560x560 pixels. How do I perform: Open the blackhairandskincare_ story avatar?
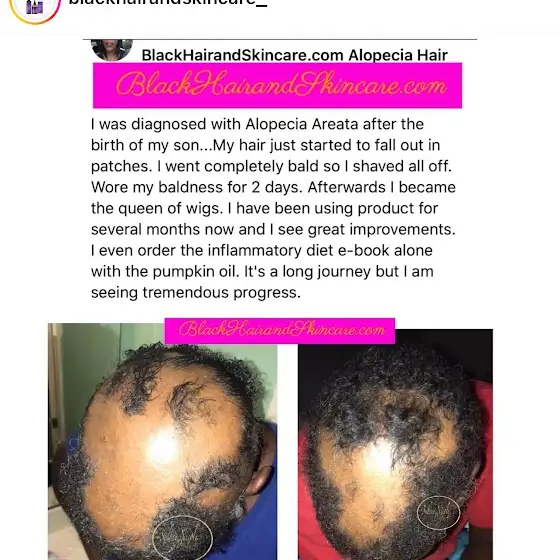click(35, 7)
